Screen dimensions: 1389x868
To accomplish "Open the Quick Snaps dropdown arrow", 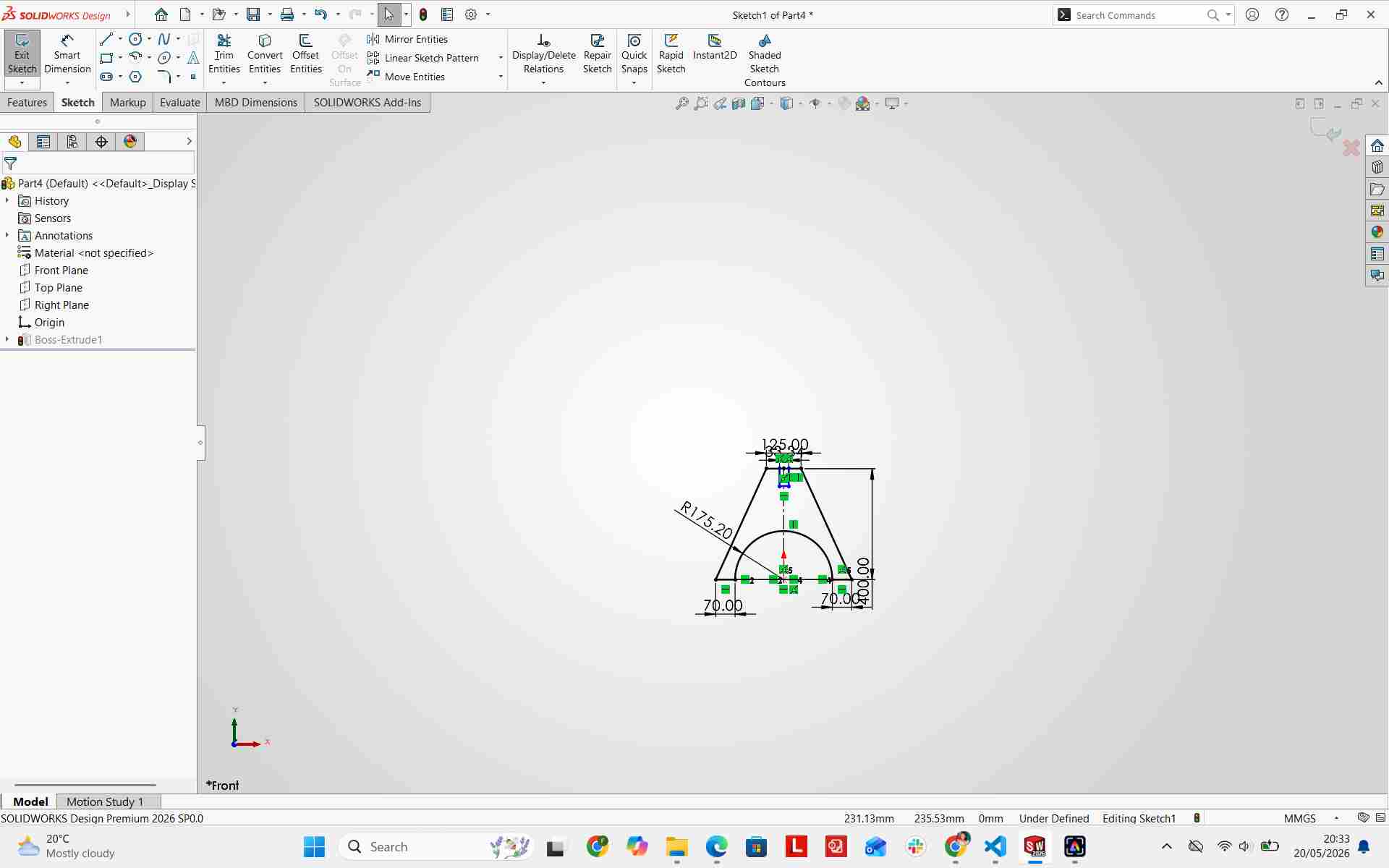I will pyautogui.click(x=634, y=83).
